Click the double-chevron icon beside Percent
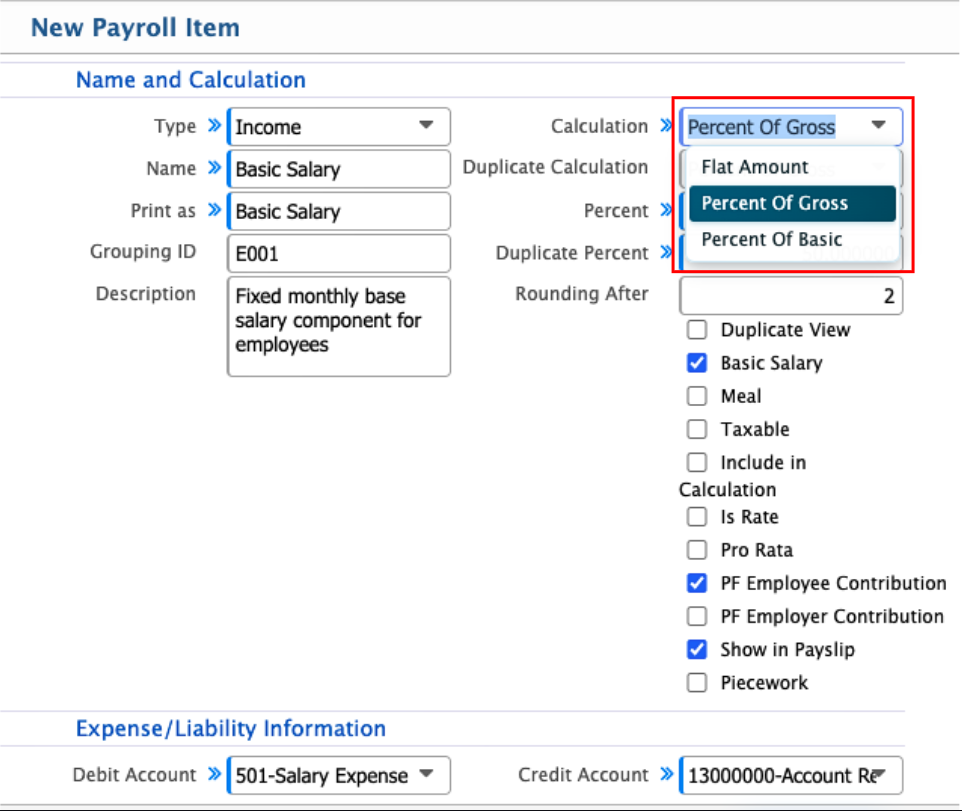The width and height of the screenshot is (962, 811). click(x=667, y=210)
